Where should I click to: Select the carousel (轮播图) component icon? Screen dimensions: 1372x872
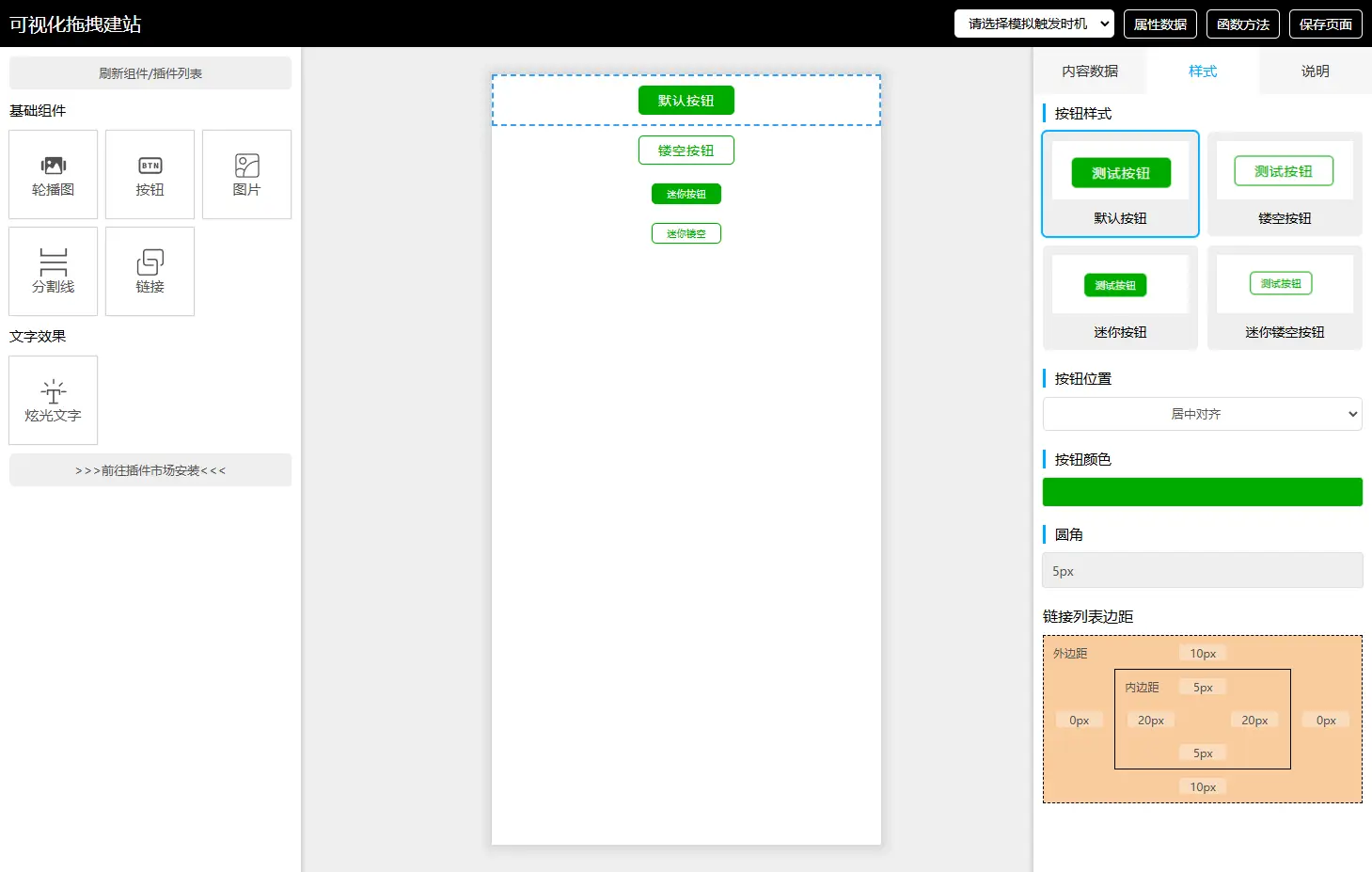pos(54,175)
